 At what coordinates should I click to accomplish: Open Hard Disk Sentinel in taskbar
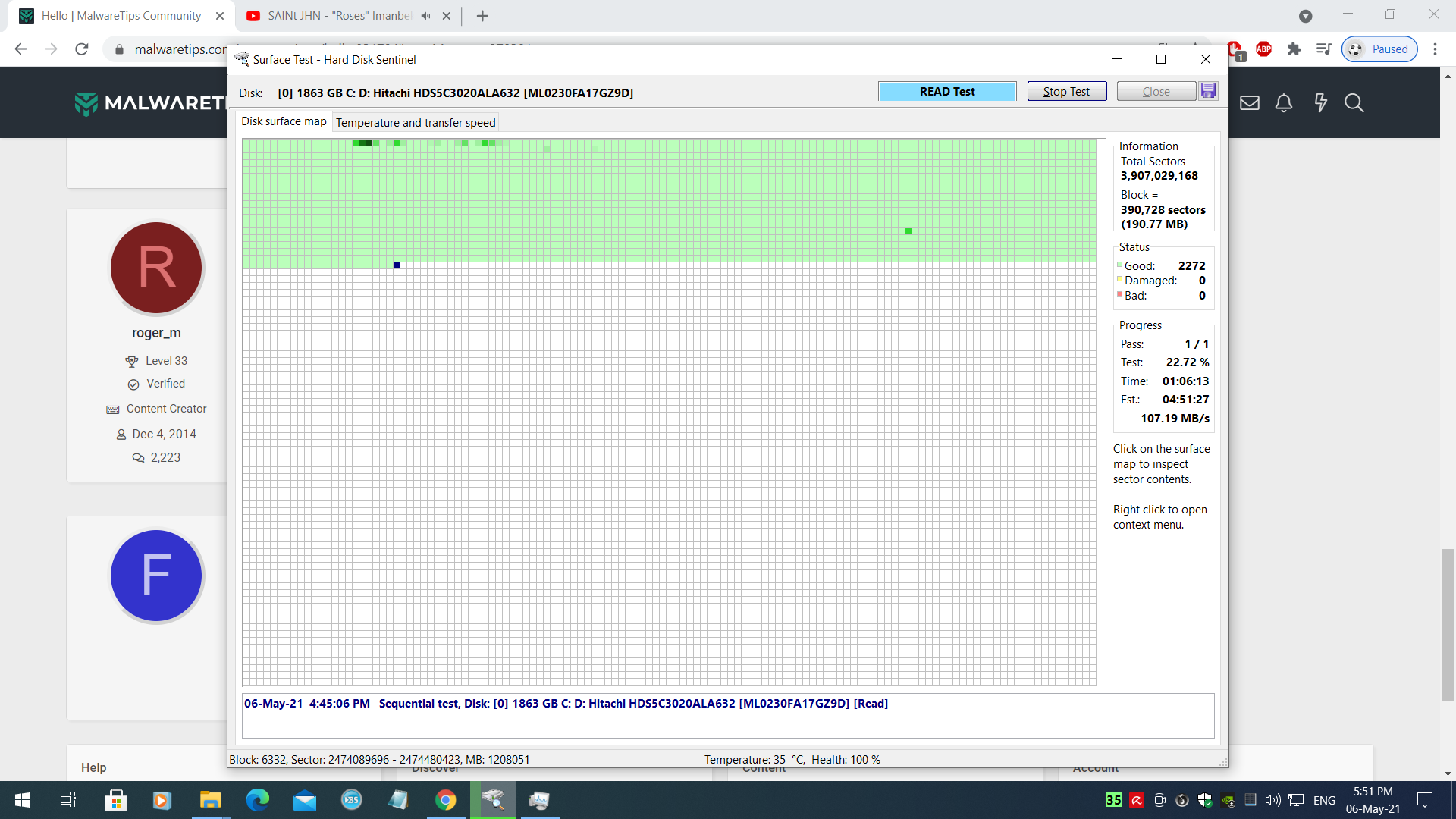coord(494,800)
